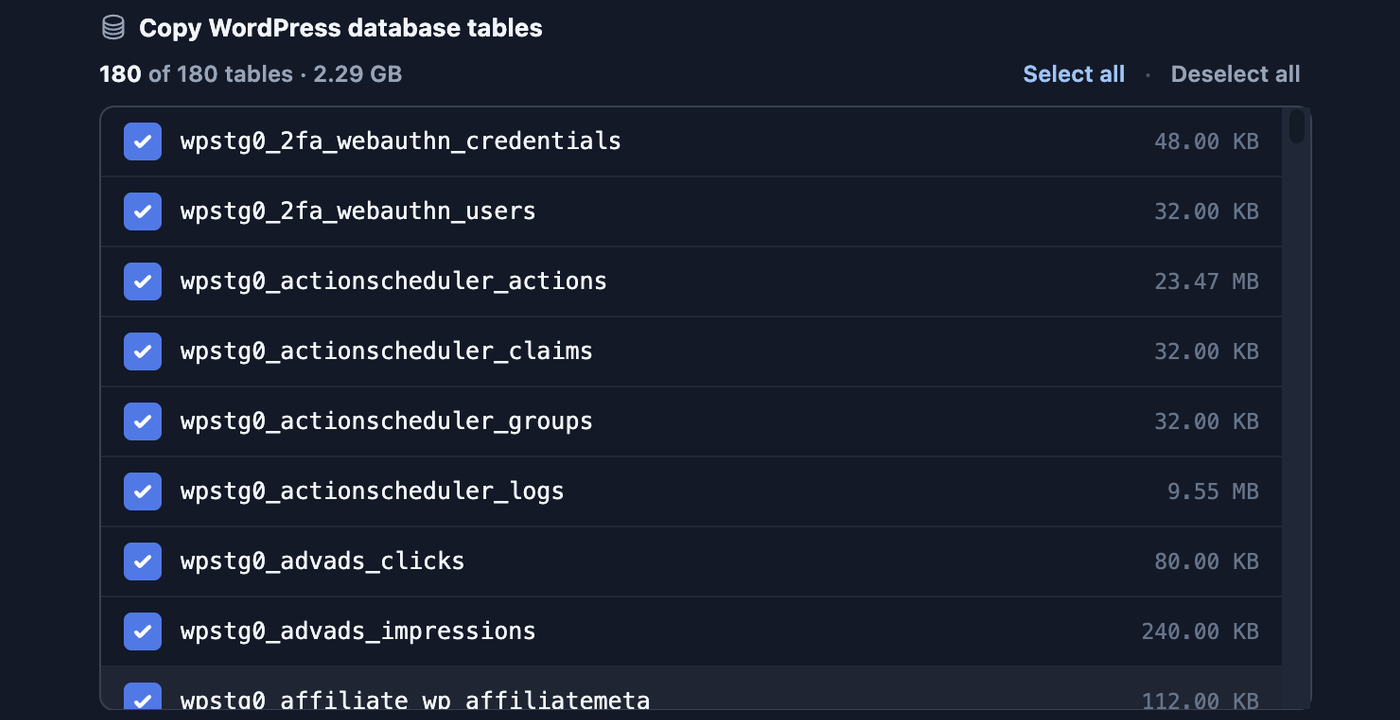The height and width of the screenshot is (720, 1400).
Task: Click the 23.47 MB size value
Action: tap(1206, 281)
